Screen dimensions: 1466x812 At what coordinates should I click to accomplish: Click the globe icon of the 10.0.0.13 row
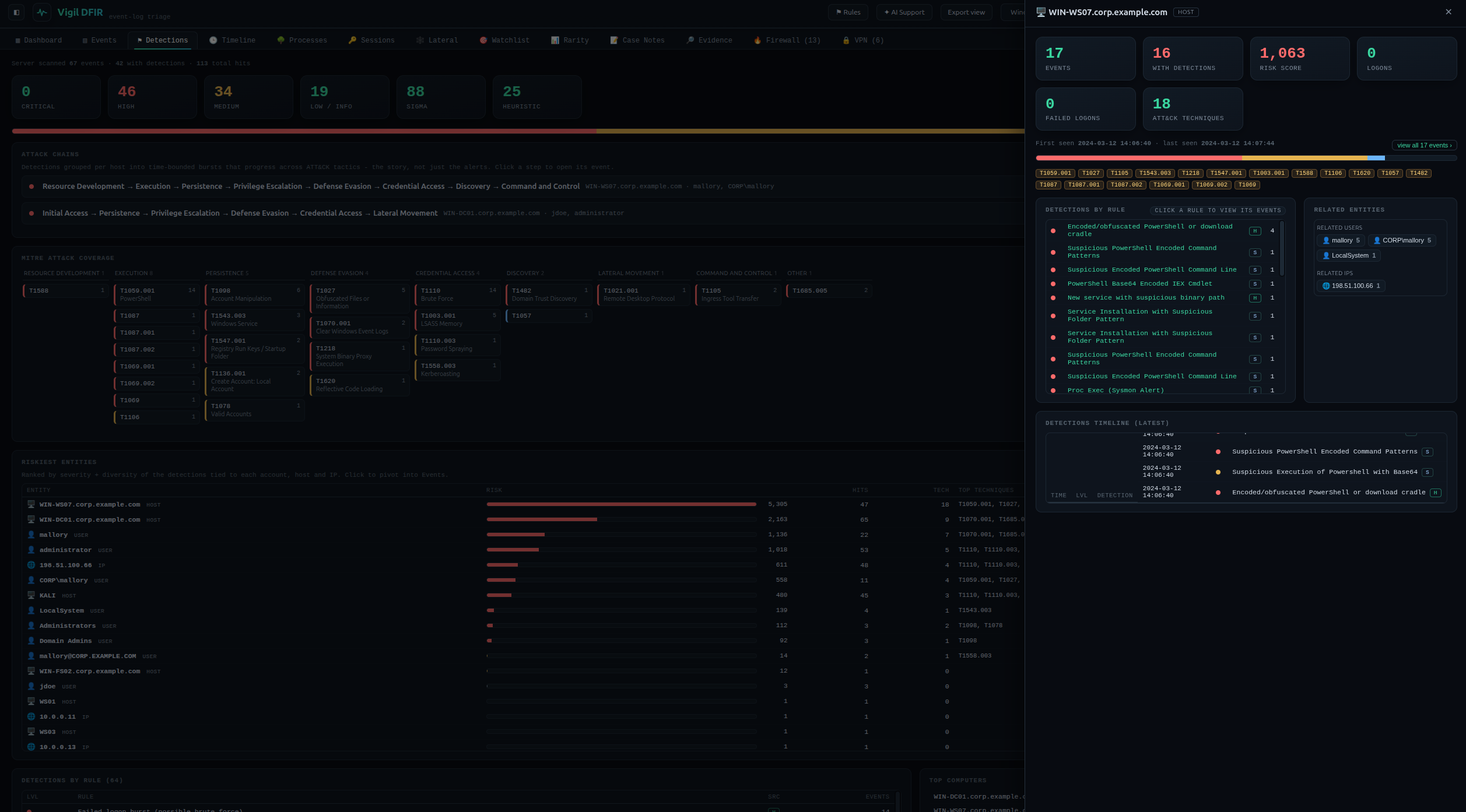[31, 747]
